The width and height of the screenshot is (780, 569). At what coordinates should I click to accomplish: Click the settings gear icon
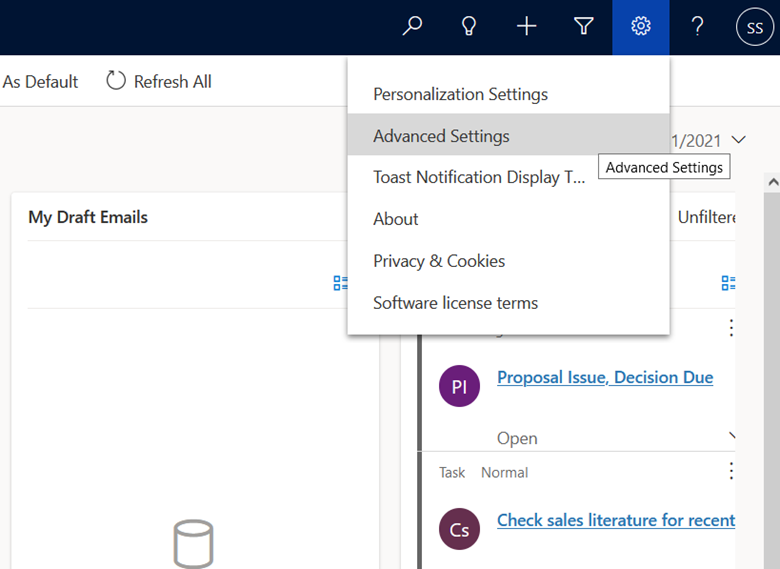point(641,27)
